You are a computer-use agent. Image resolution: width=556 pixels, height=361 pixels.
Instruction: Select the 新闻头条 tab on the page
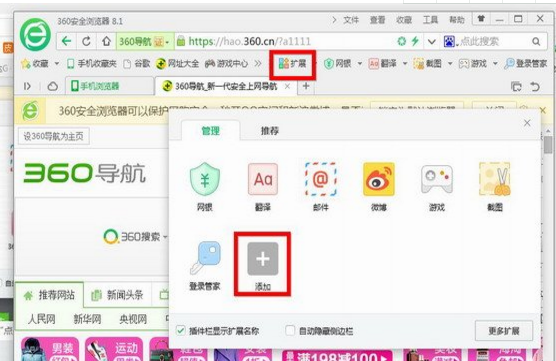click(x=117, y=295)
